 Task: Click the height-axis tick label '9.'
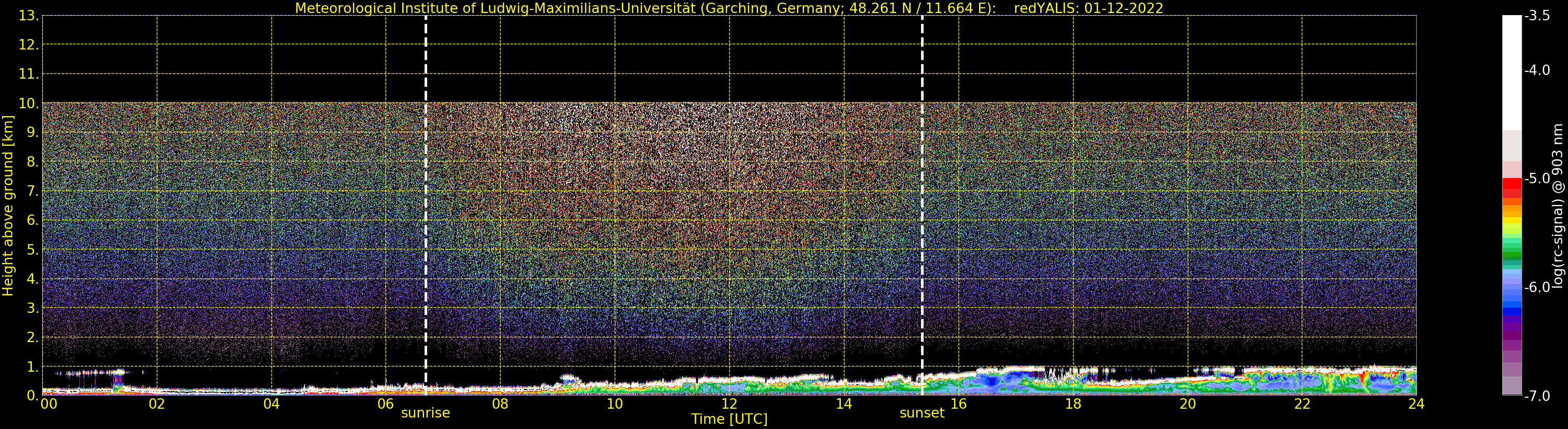tap(33, 133)
